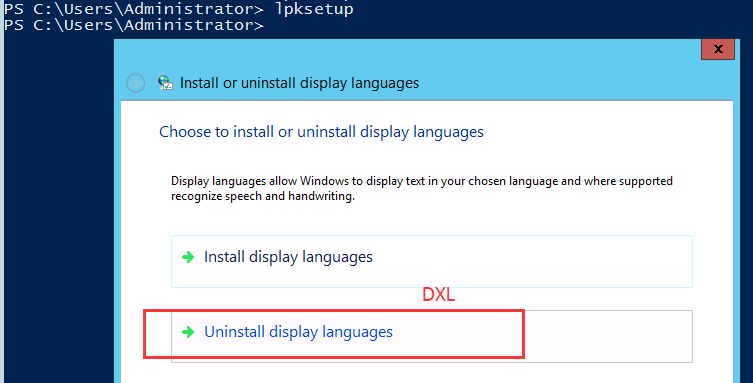Click heading 'Choose to install or uninstall display languages'
The height and width of the screenshot is (383, 753).
(x=321, y=132)
